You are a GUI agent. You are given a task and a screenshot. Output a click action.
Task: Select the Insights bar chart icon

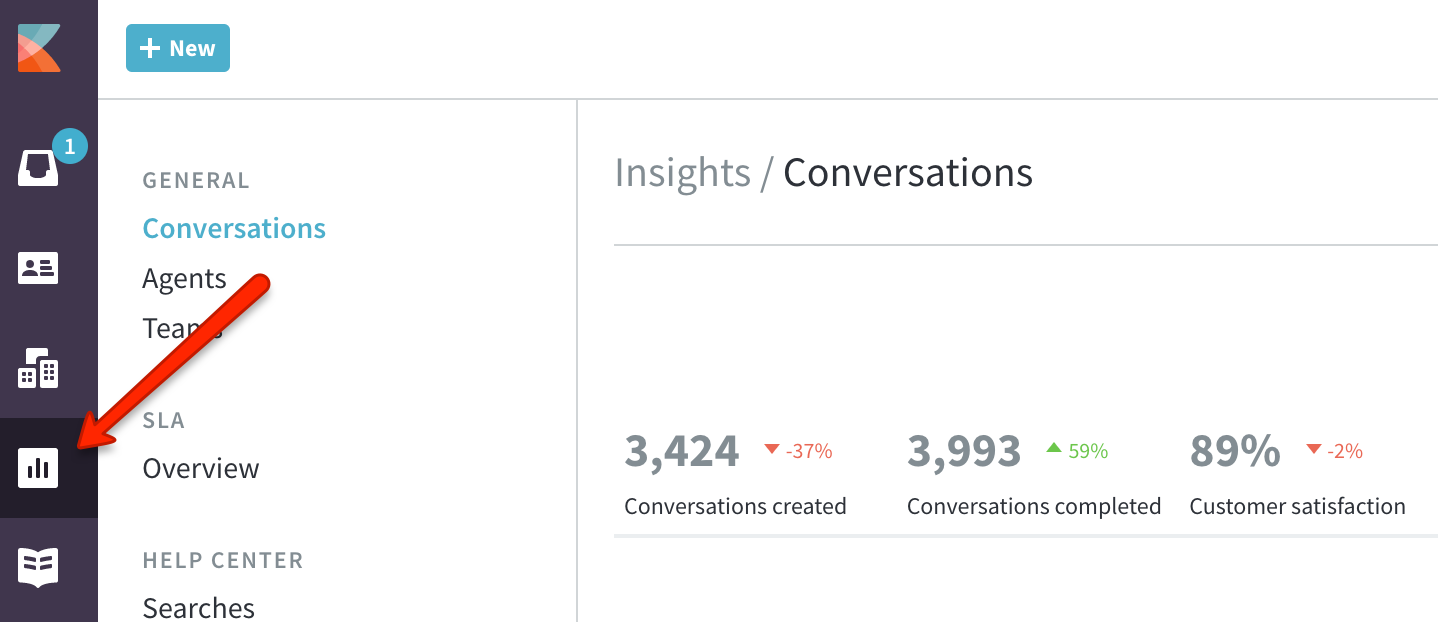tap(39, 468)
